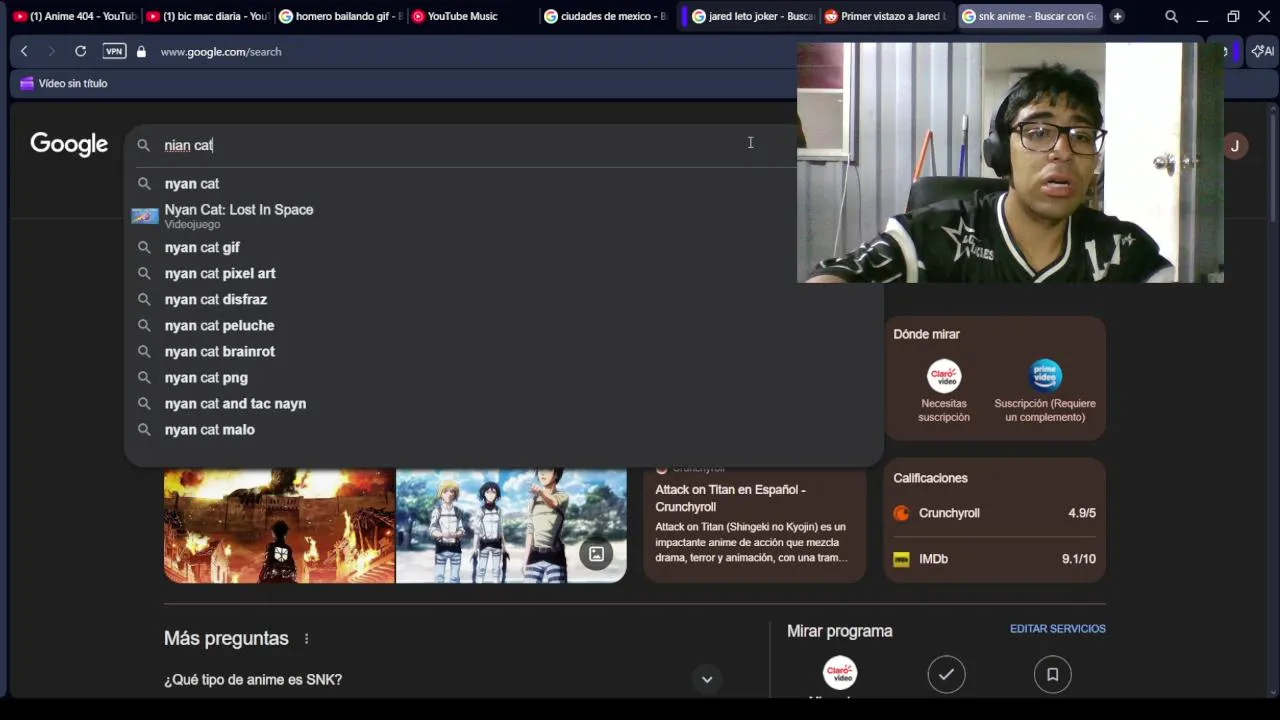Click the AI button in browser toolbar
Screen dimensions: 1280x720
point(1262,51)
